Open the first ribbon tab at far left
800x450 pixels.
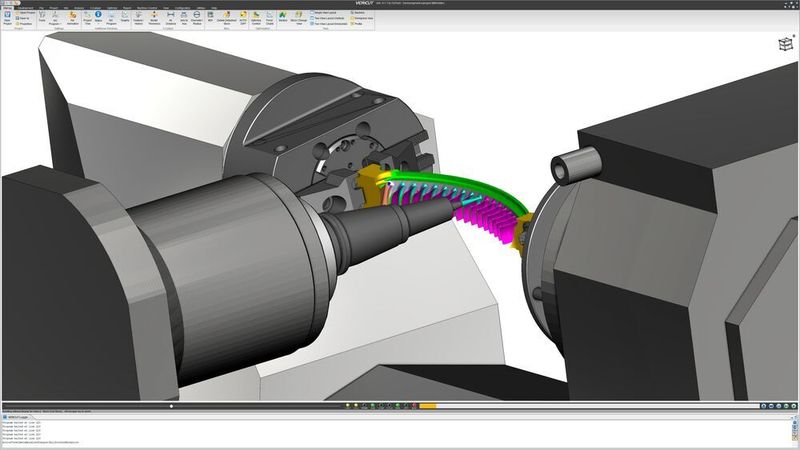pyautogui.click(x=8, y=8)
